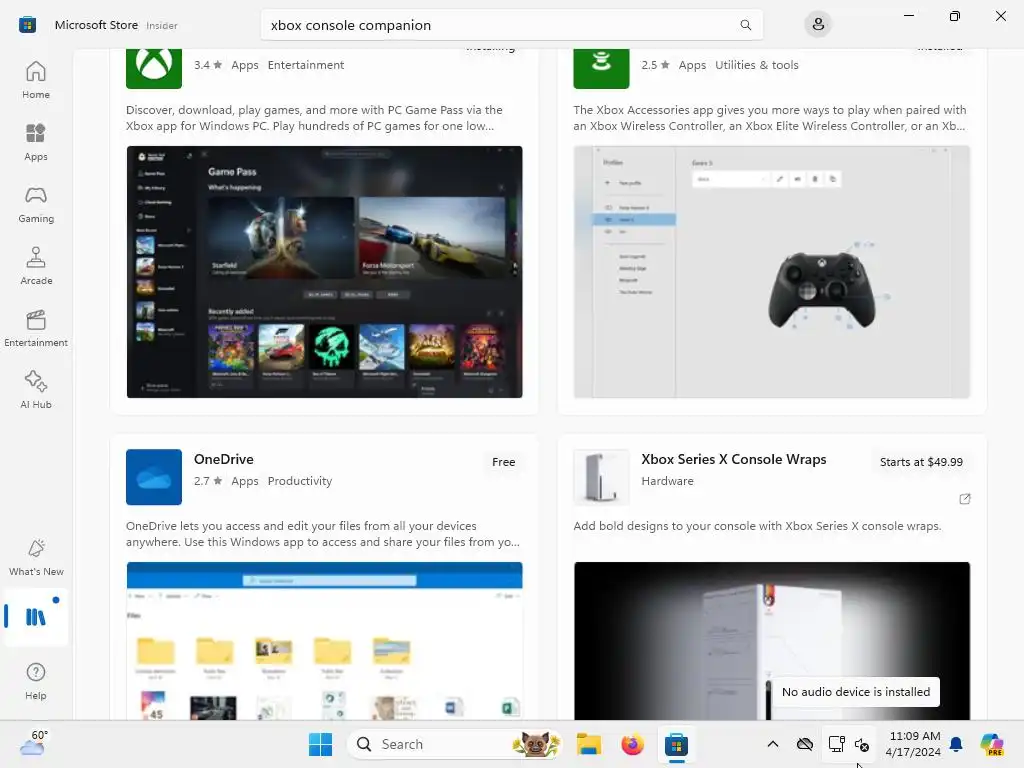The height and width of the screenshot is (768, 1024).
Task: Open the OneDrive files screenshot
Action: tap(325, 641)
